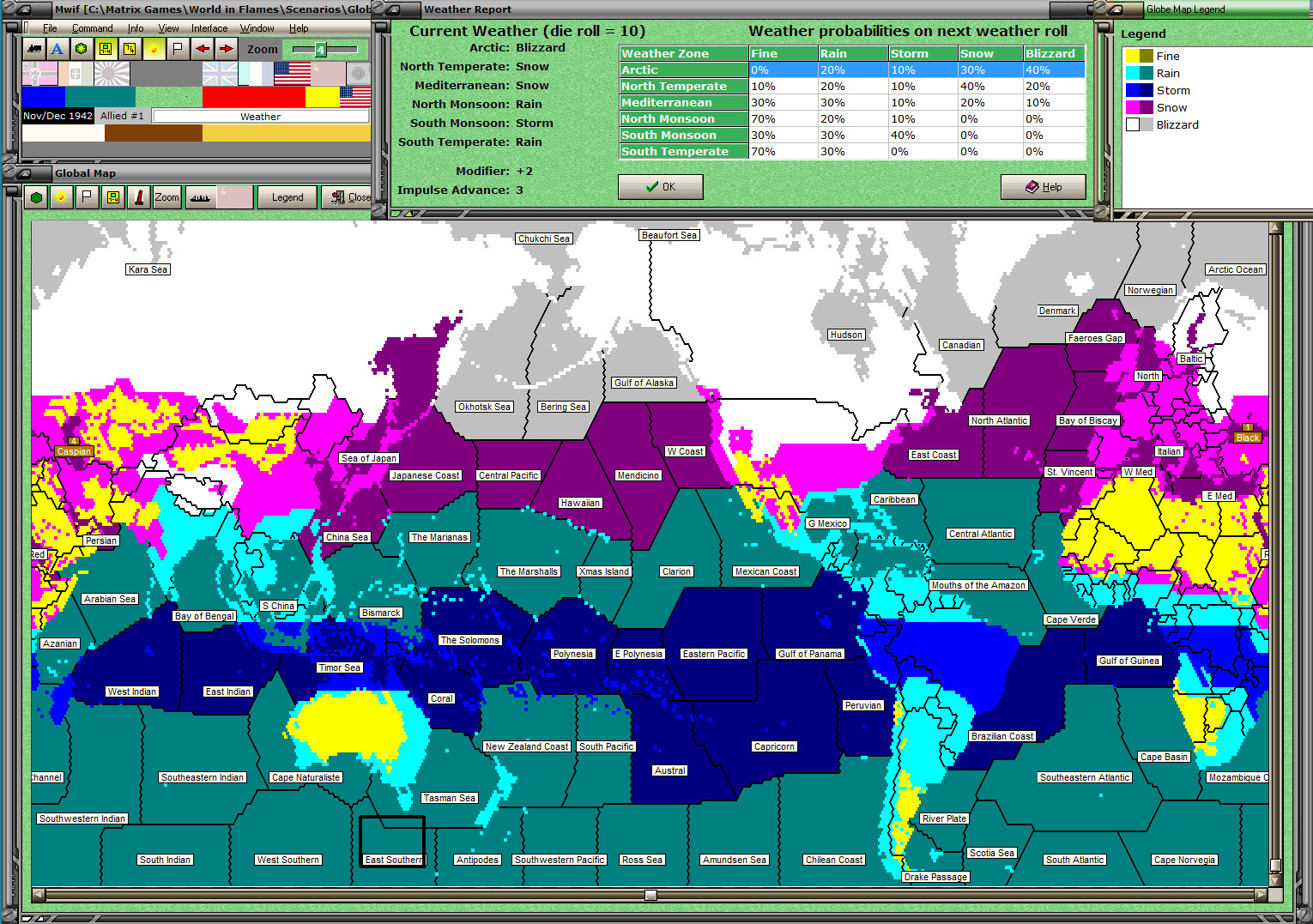
Task: Click the ship icon in Global Map toolbar
Action: coord(200,197)
